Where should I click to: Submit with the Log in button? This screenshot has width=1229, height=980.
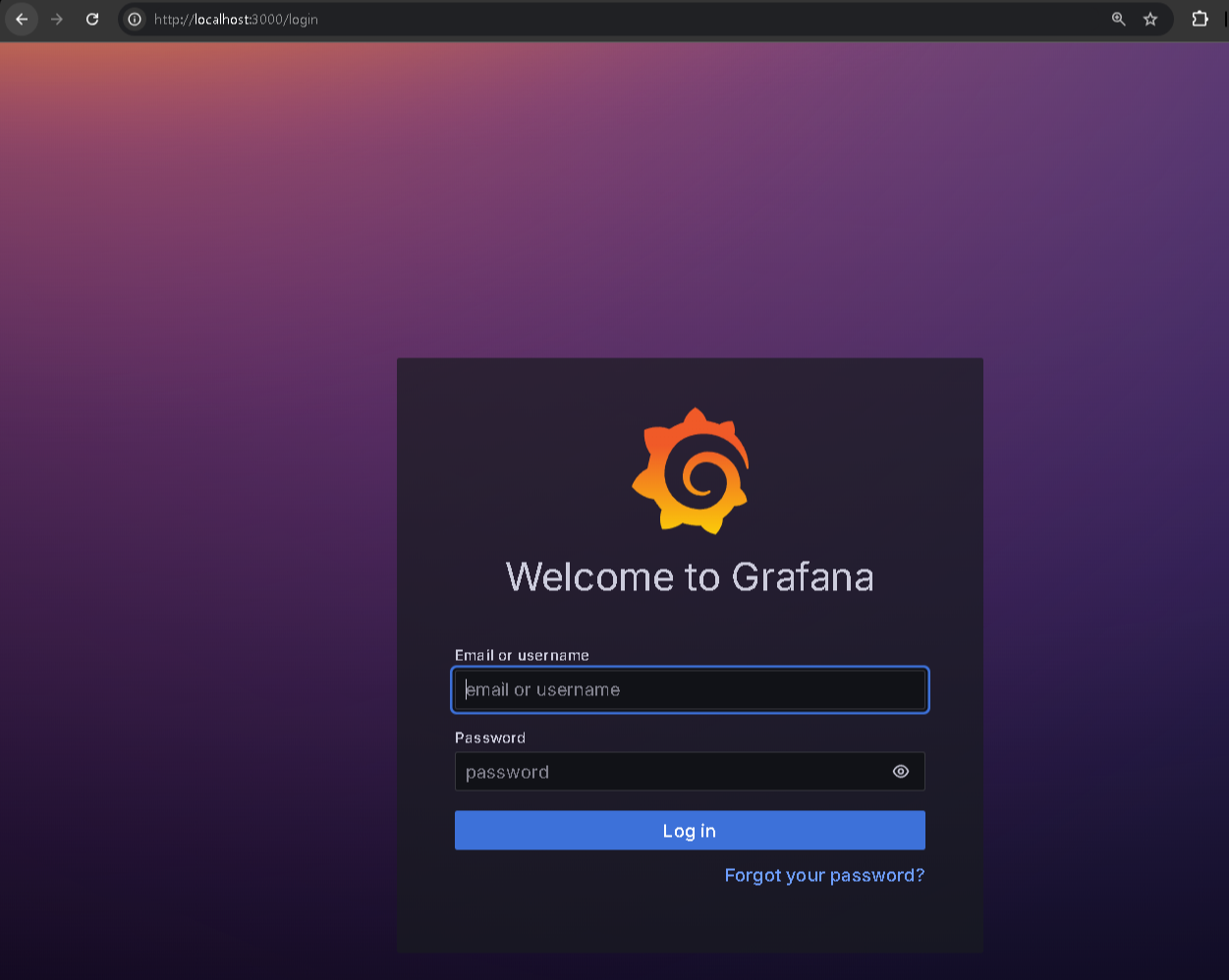tap(690, 831)
